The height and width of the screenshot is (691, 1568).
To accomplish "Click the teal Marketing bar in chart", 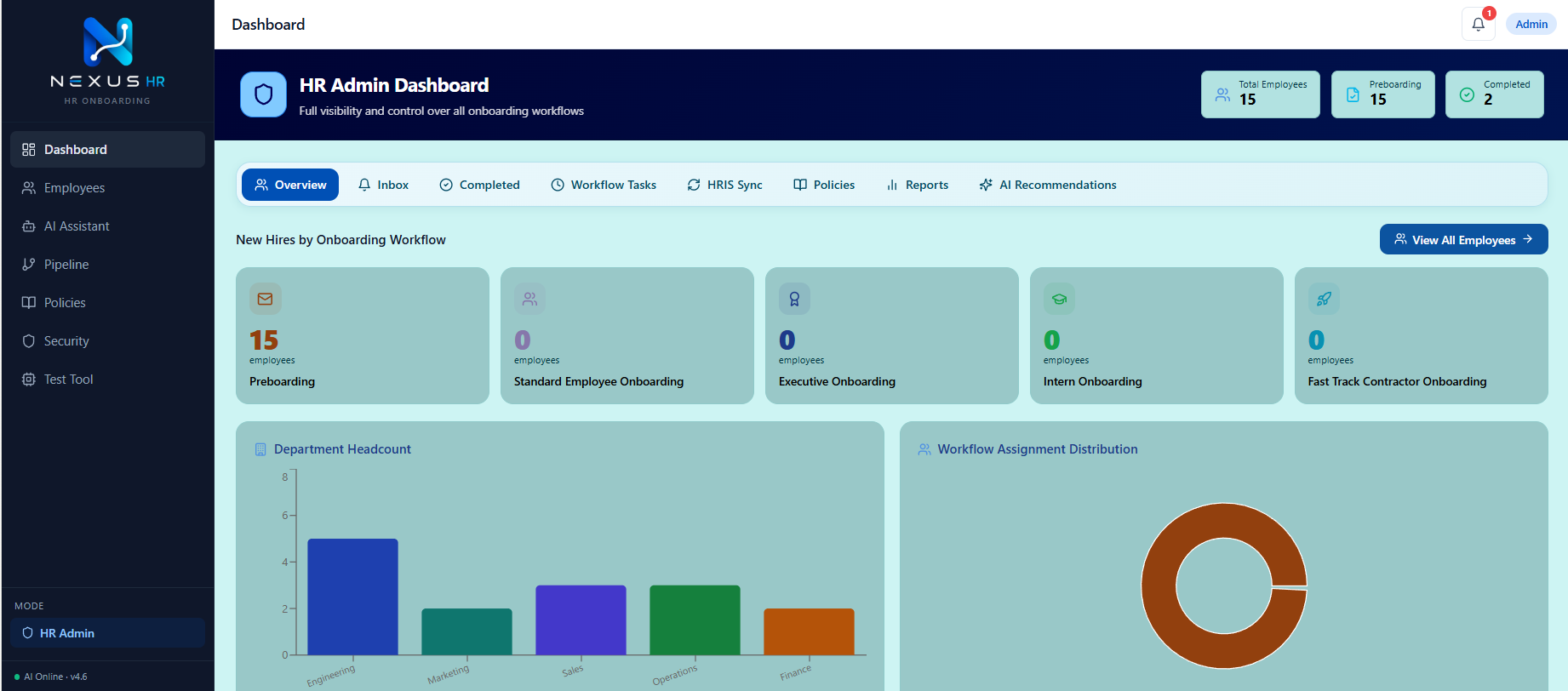I will pyautogui.click(x=466, y=631).
